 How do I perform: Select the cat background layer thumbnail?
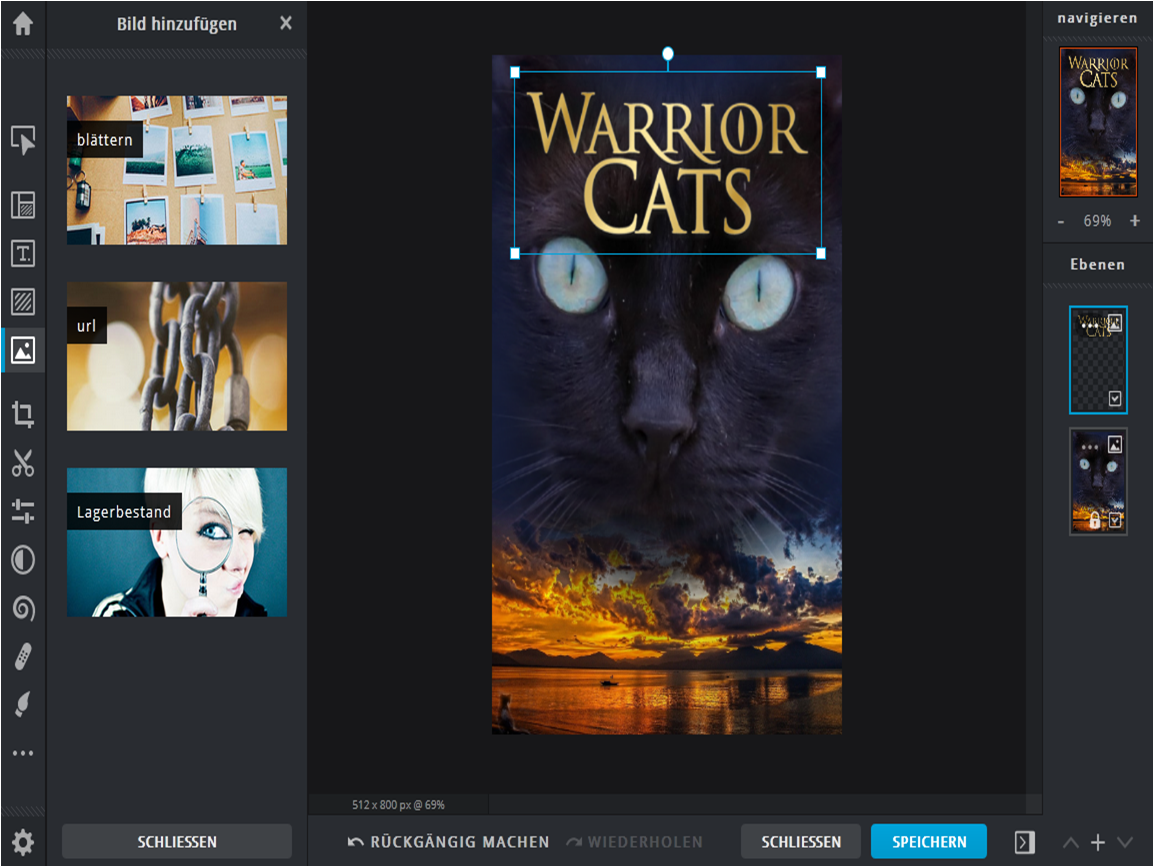[1098, 481]
